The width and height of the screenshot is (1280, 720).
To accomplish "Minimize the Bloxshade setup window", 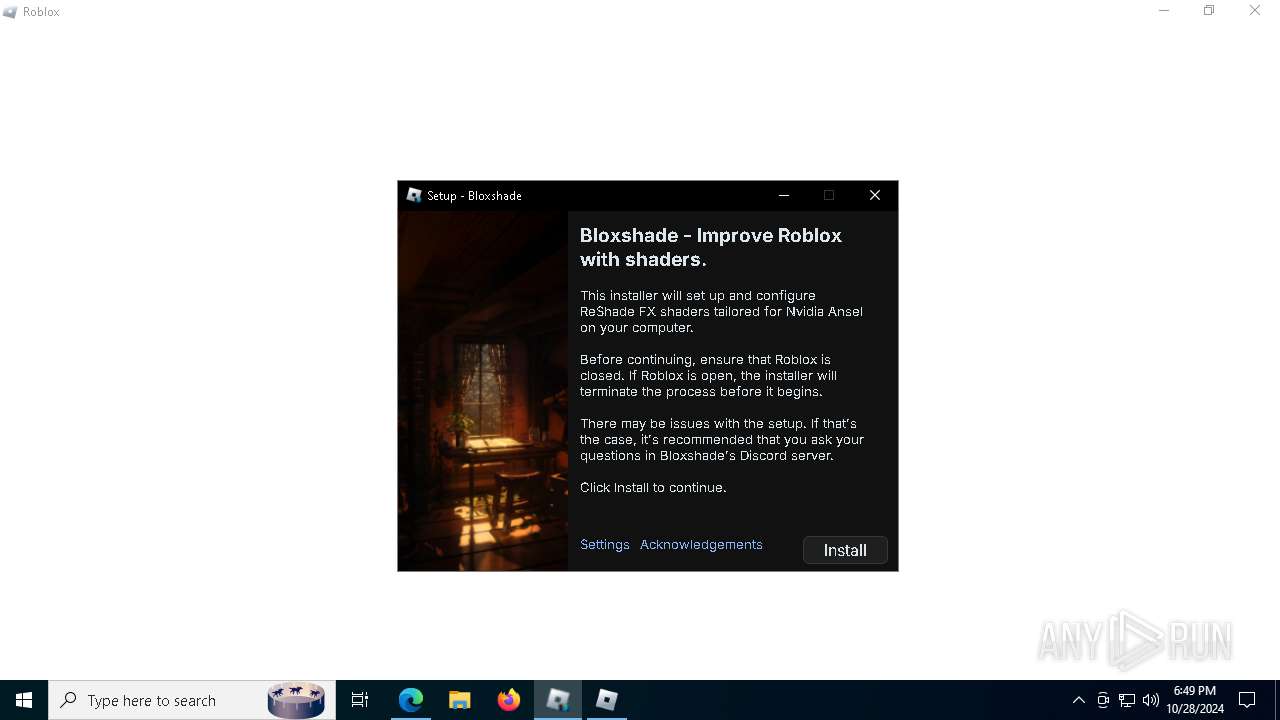I will tap(784, 195).
